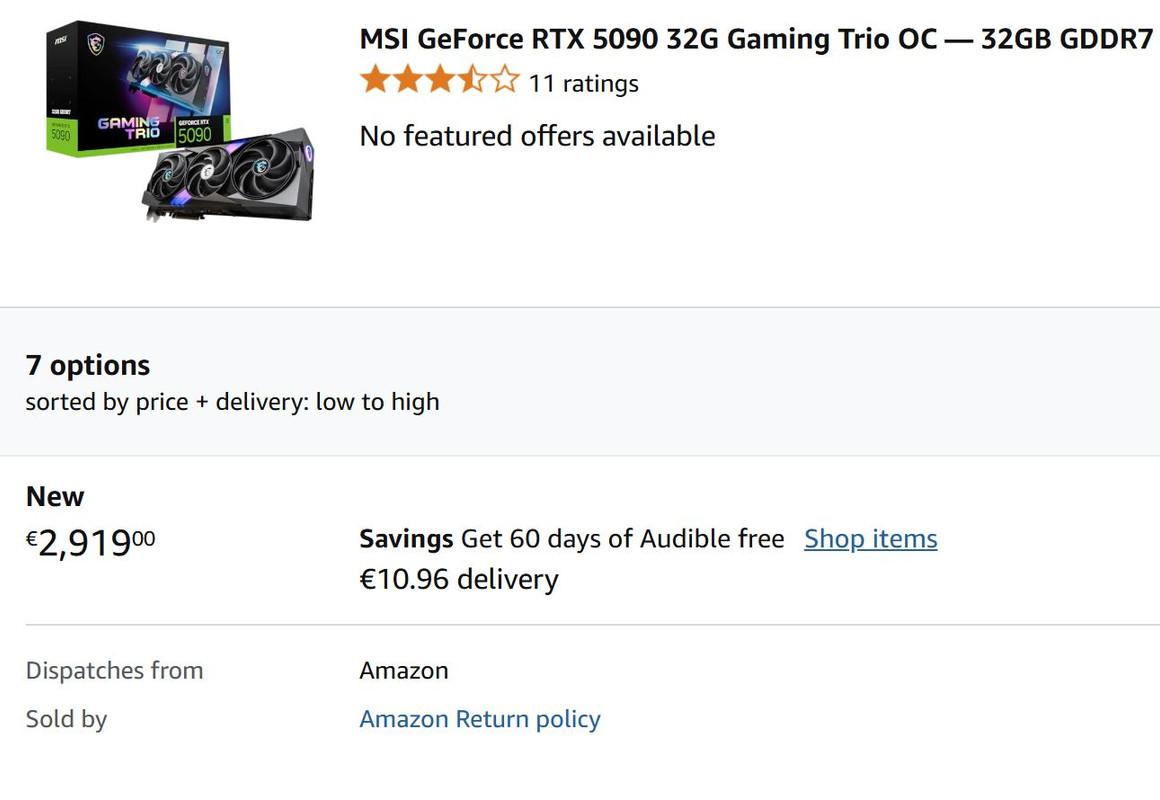
Task: Open the Shop items link
Action: pyautogui.click(x=871, y=539)
